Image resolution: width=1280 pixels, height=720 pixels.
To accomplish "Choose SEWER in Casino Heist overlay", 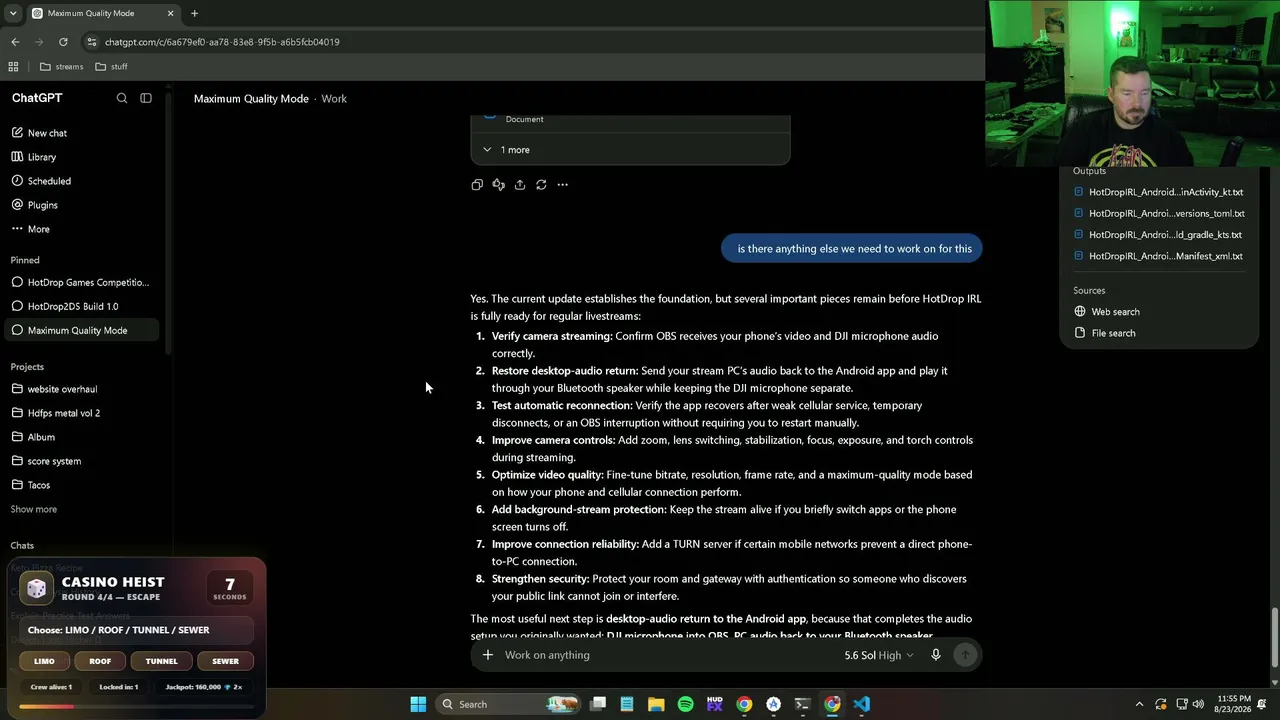I will point(225,661).
